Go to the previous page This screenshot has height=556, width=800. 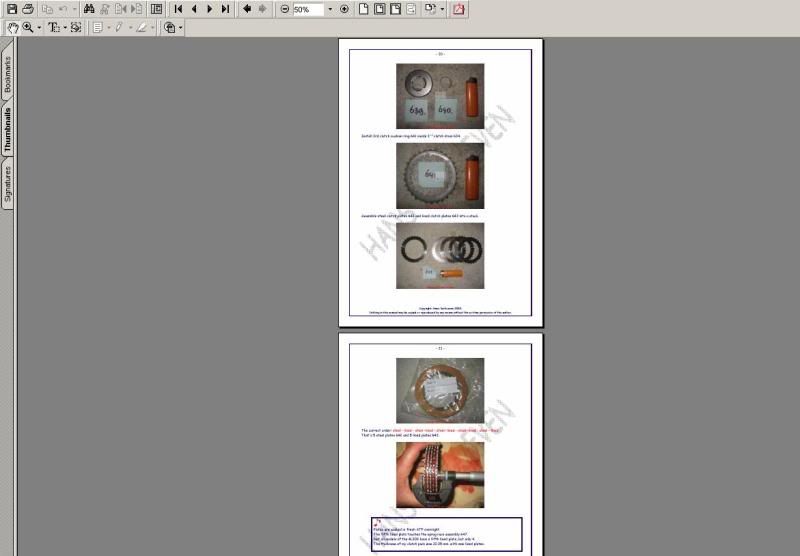pyautogui.click(x=194, y=9)
